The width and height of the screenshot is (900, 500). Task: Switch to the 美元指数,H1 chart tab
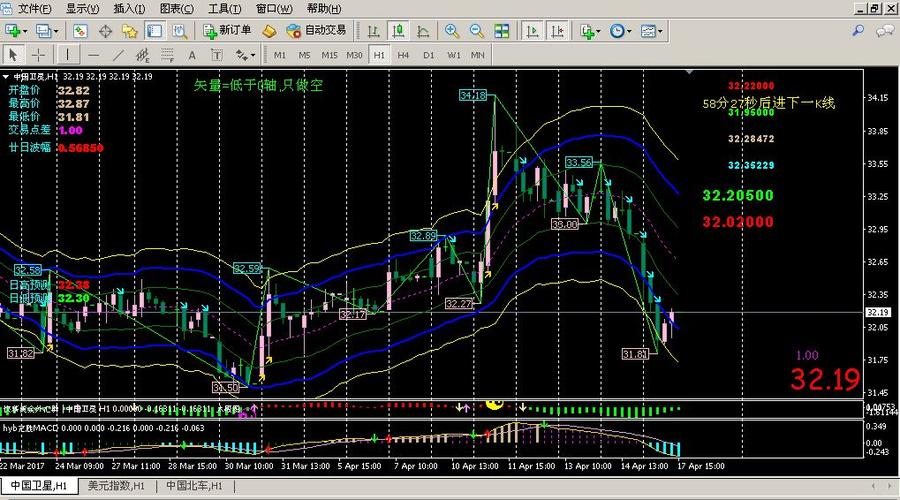point(116,486)
